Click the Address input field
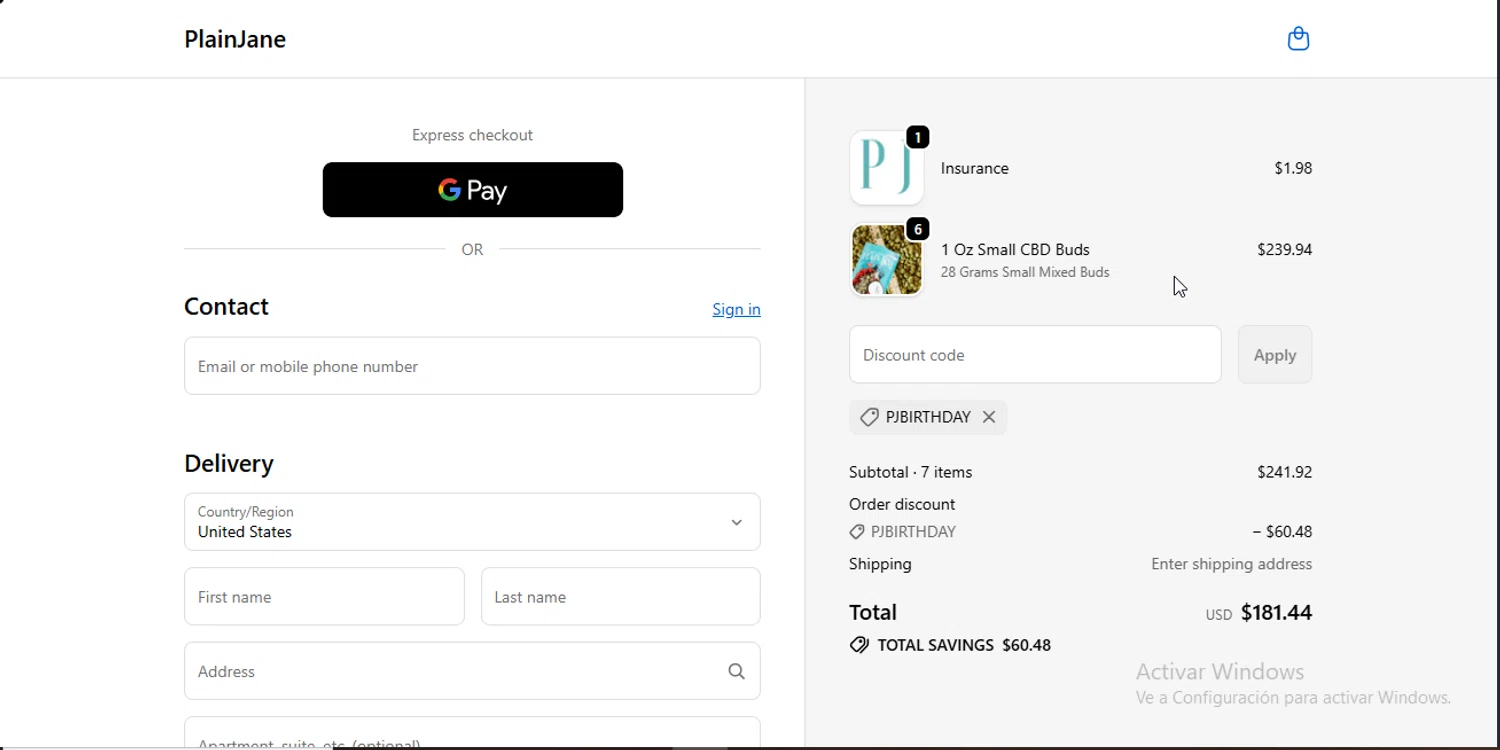The image size is (1500, 750). pyautogui.click(x=472, y=671)
